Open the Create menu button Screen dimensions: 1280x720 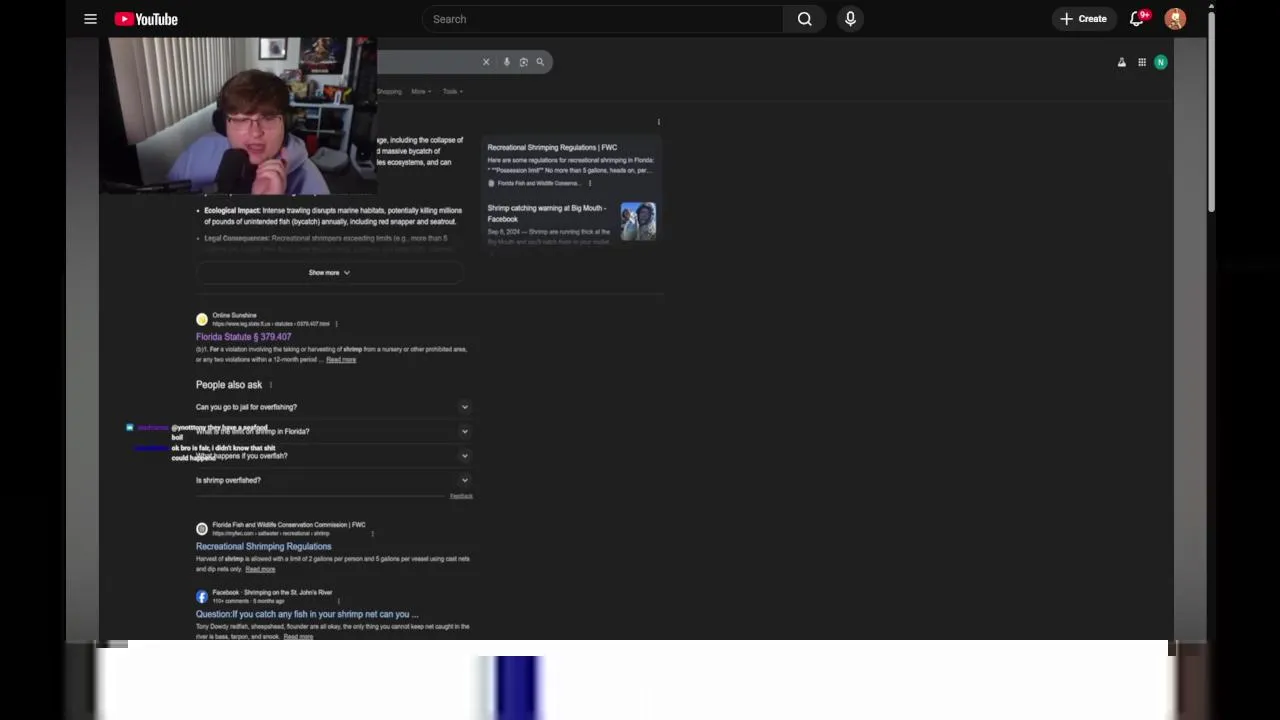[1084, 19]
